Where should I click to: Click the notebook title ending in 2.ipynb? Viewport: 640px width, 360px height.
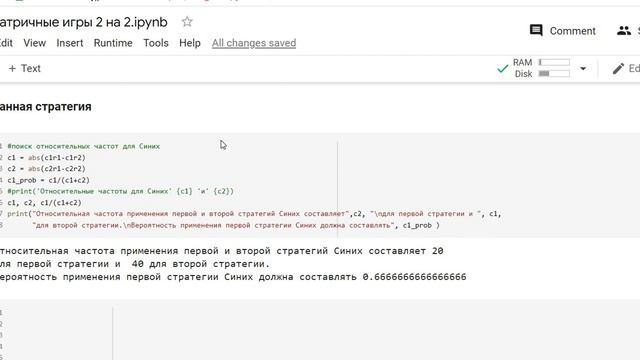click(x=84, y=22)
